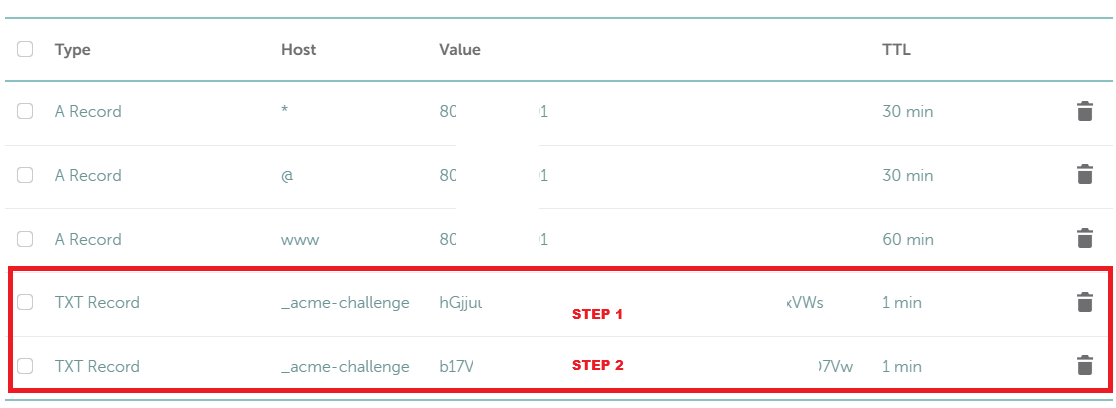This screenshot has height=408, width=1116.
Task: Open type selector for first TXT Record
Action: click(x=97, y=302)
